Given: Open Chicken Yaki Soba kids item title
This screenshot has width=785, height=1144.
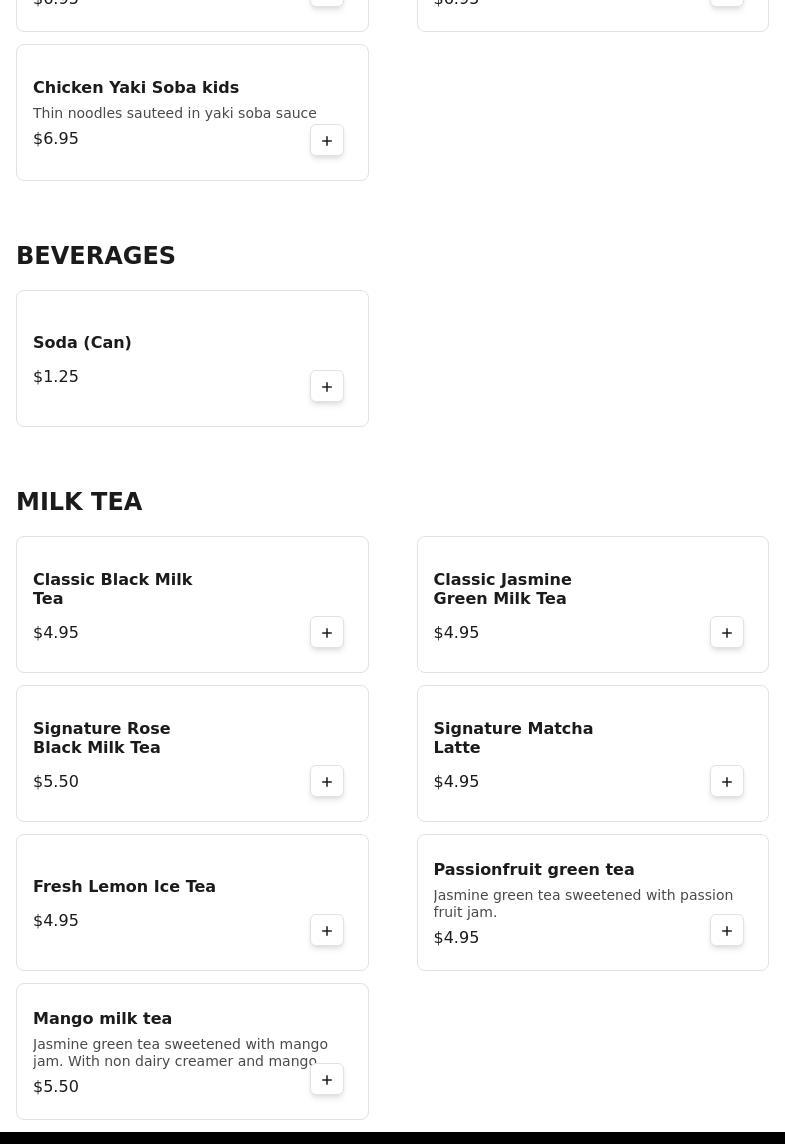Looking at the screenshot, I should coord(136,88).
